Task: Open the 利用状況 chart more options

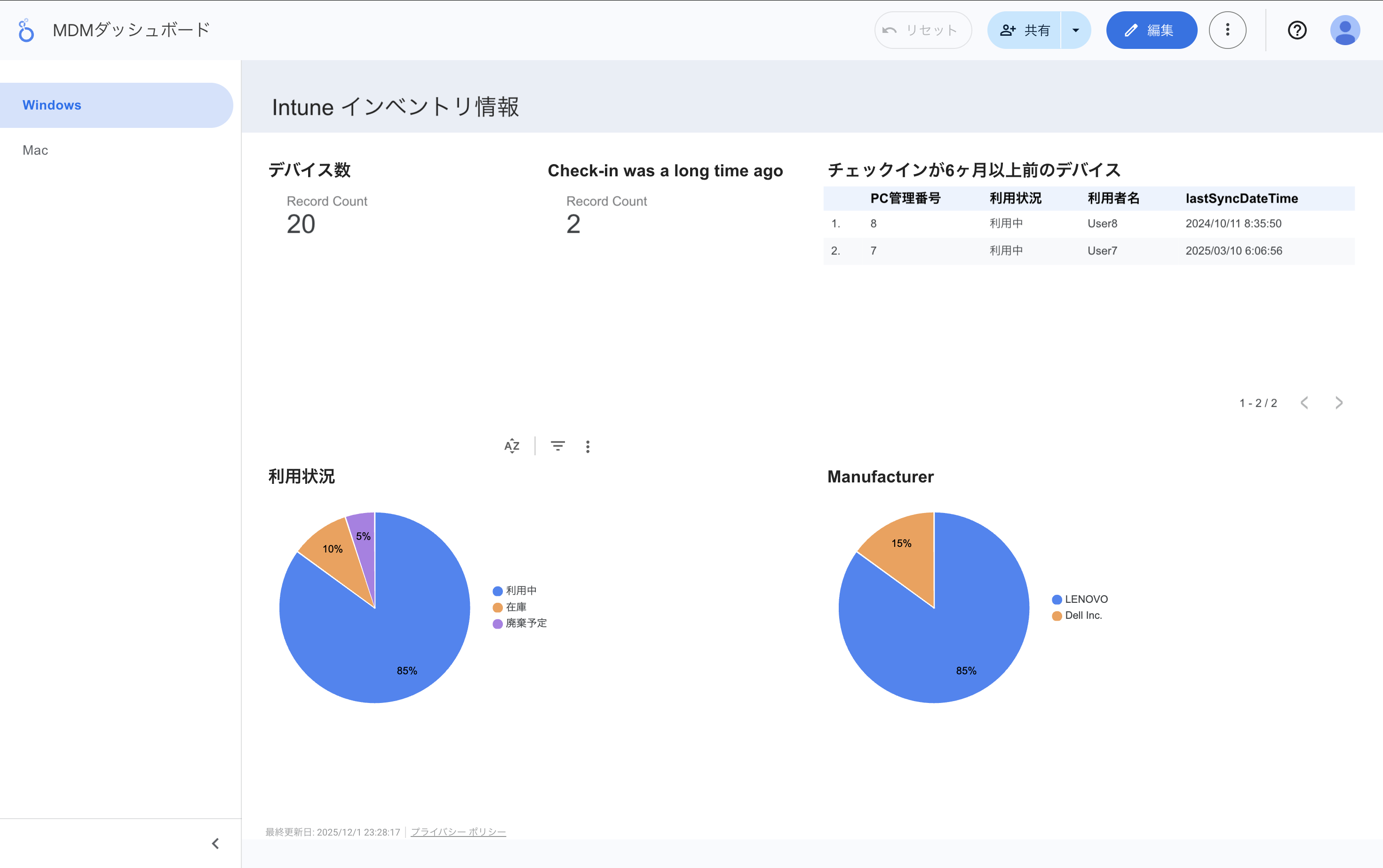Action: pyautogui.click(x=588, y=446)
